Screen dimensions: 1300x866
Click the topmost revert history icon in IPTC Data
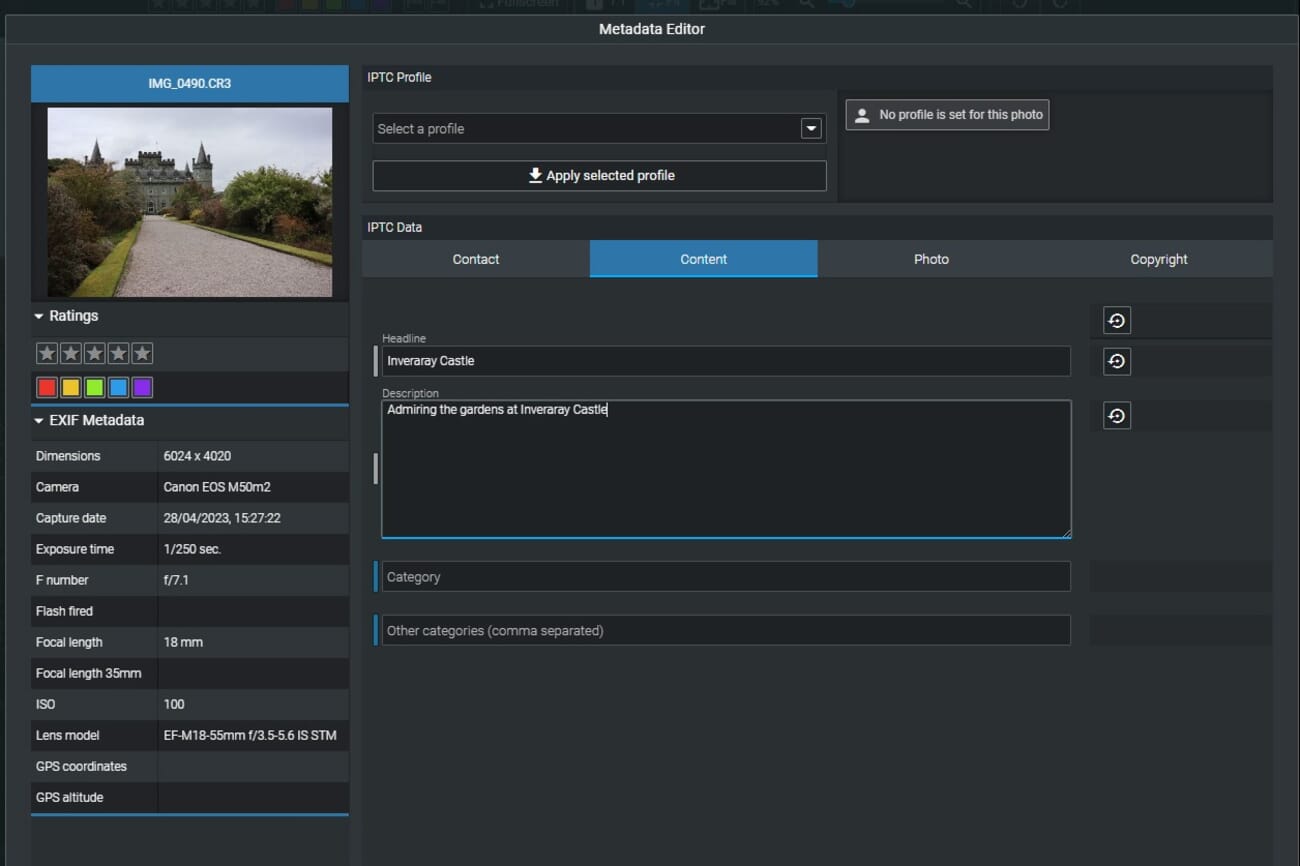click(x=1115, y=320)
